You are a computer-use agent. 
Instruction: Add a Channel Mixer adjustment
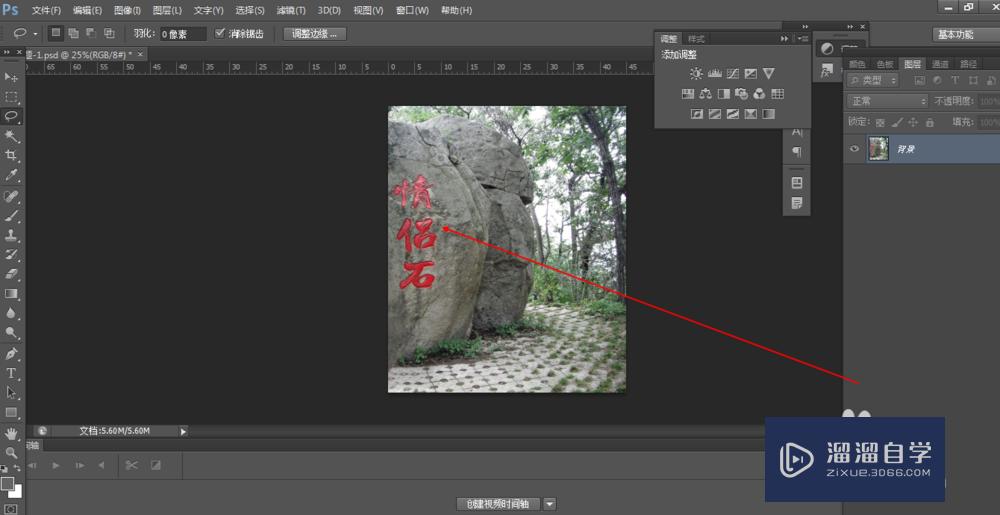coord(759,94)
